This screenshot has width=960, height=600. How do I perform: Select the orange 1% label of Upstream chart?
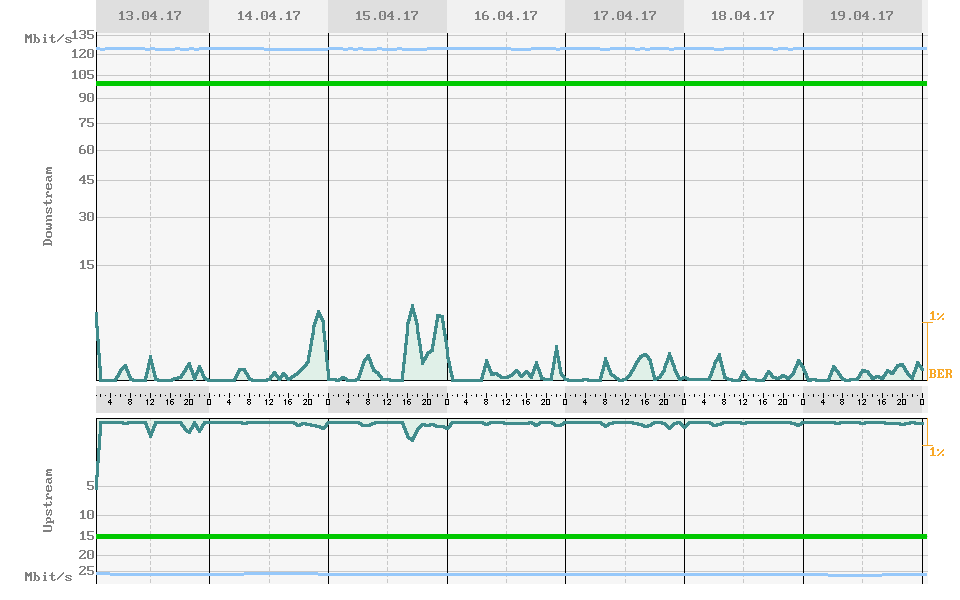pyautogui.click(x=937, y=452)
